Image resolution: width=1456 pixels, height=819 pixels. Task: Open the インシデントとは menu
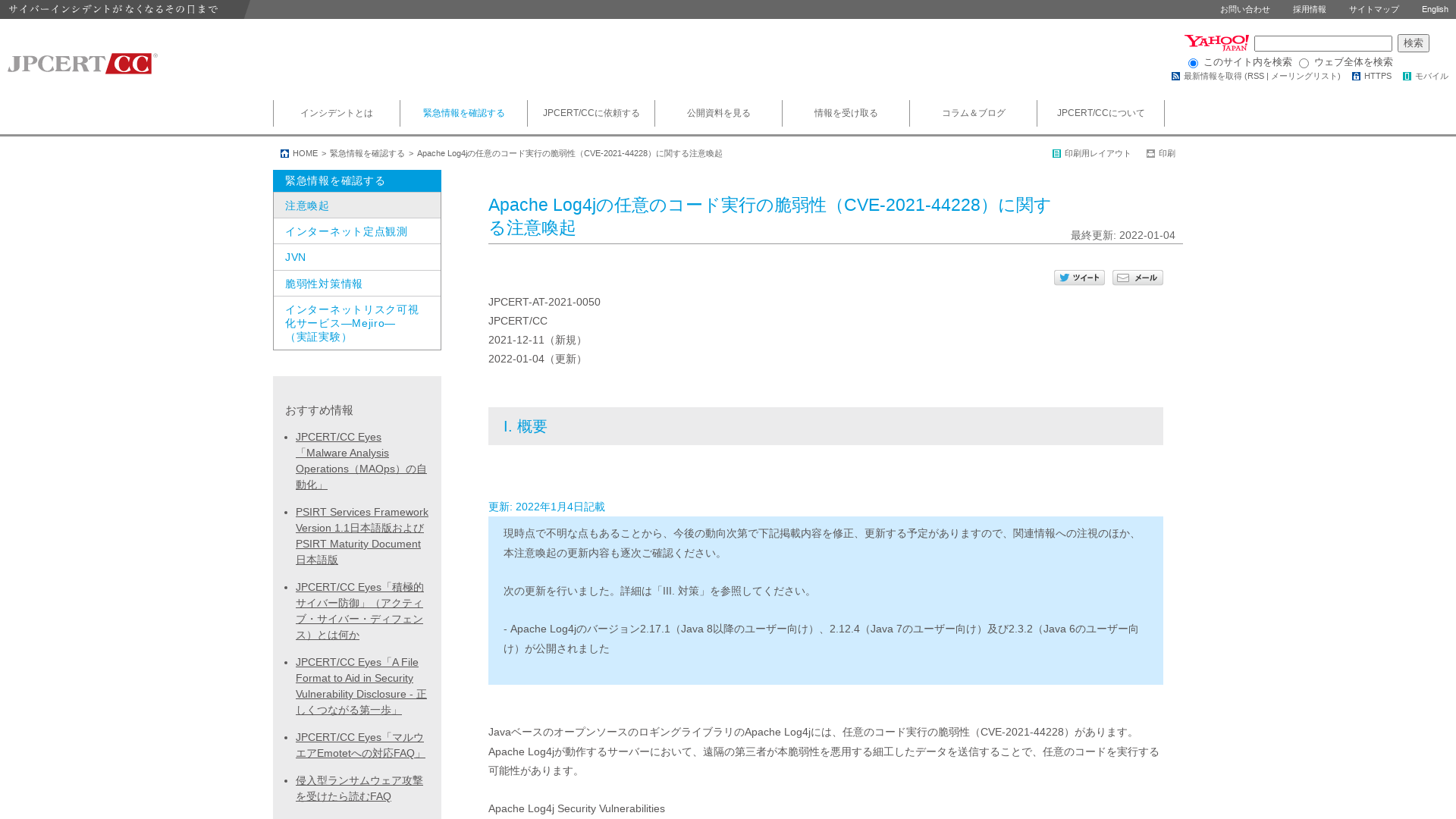click(x=337, y=114)
